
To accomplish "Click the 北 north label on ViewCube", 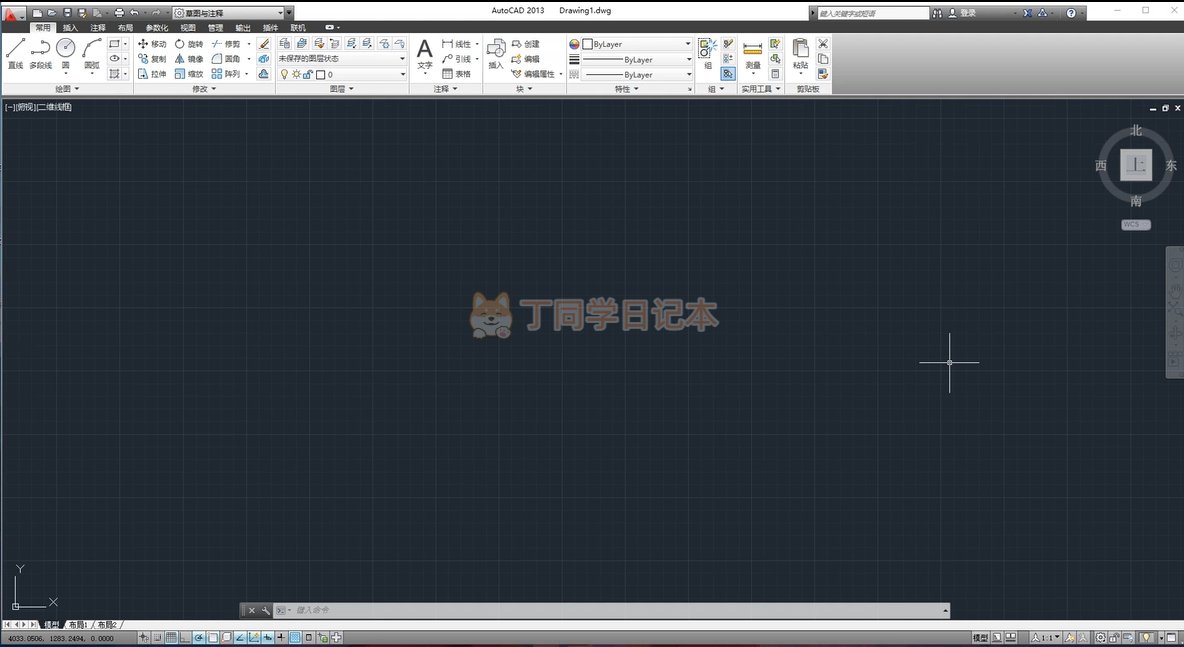I will point(1136,131).
